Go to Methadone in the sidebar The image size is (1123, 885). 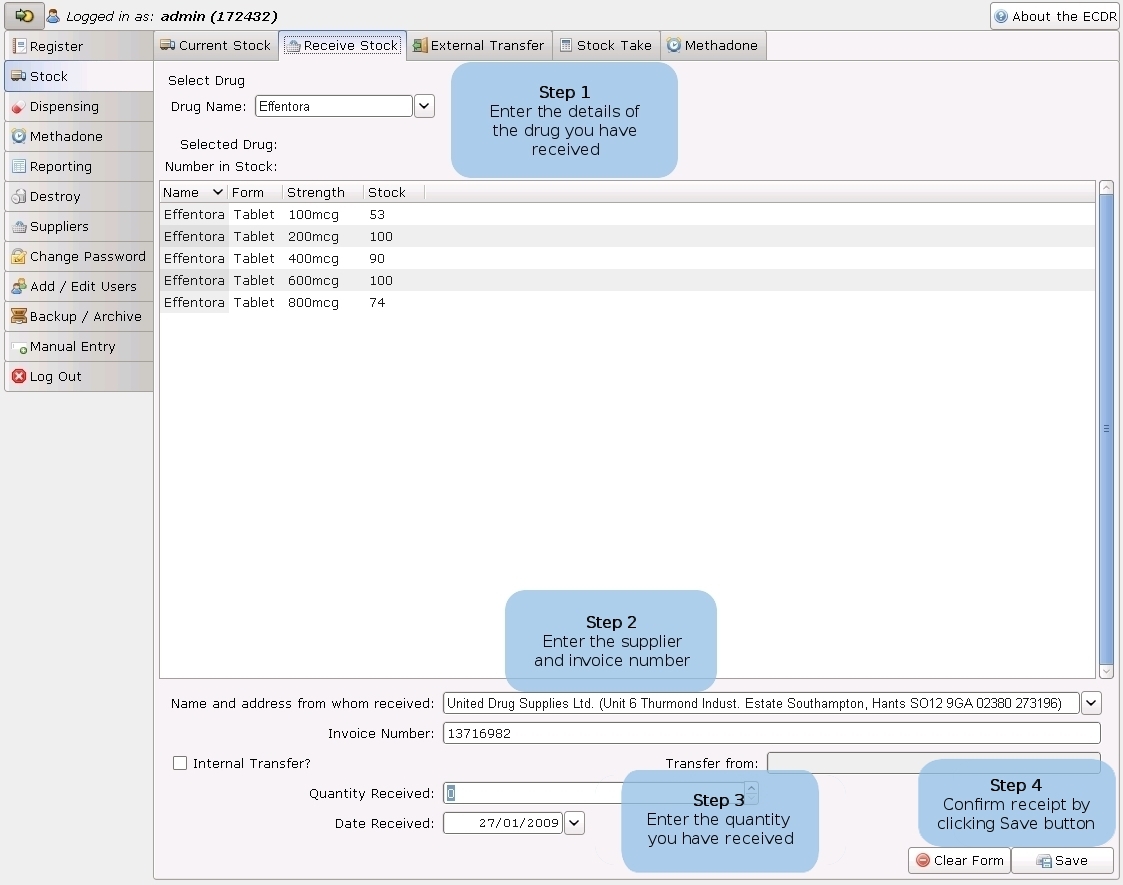[66, 137]
